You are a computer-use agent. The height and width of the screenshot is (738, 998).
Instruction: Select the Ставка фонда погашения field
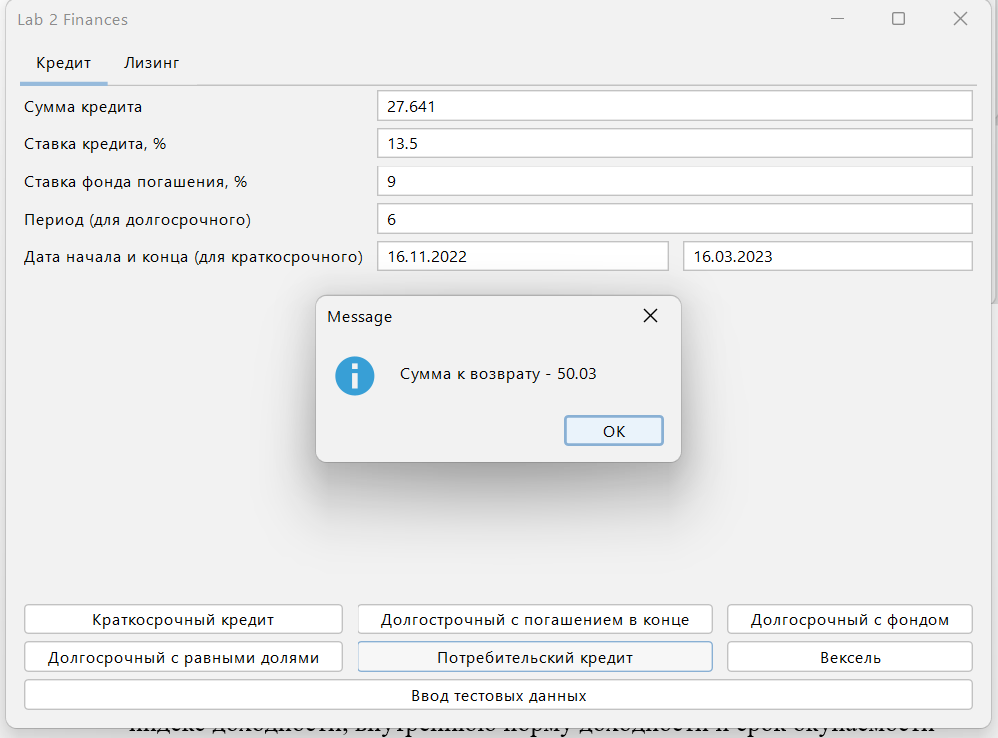pos(675,181)
